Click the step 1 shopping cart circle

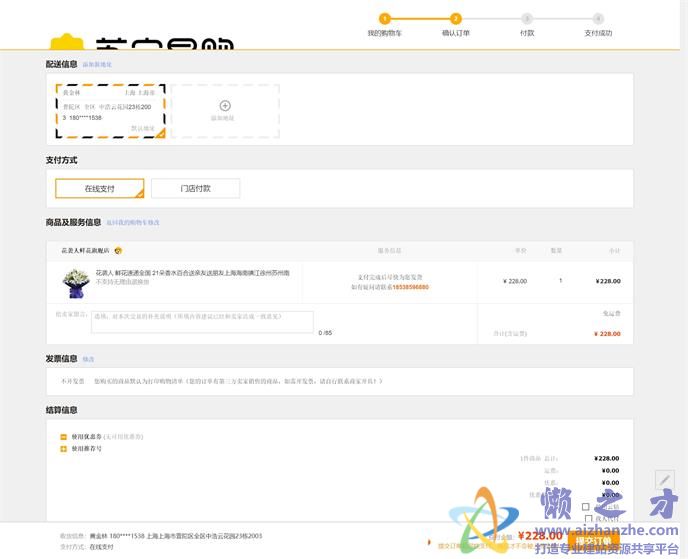pyautogui.click(x=385, y=18)
